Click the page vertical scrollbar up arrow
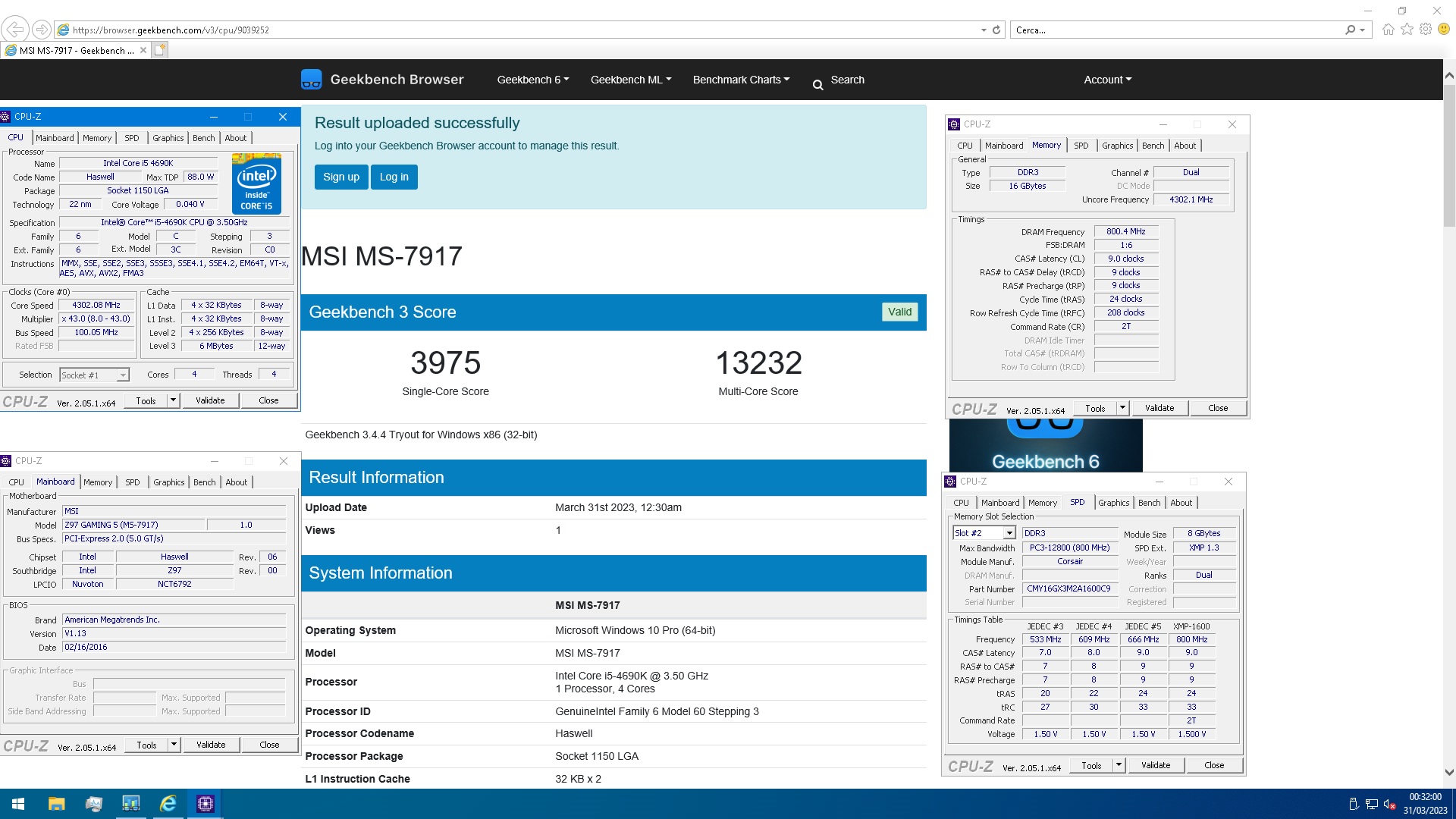1456x819 pixels. (x=1449, y=76)
